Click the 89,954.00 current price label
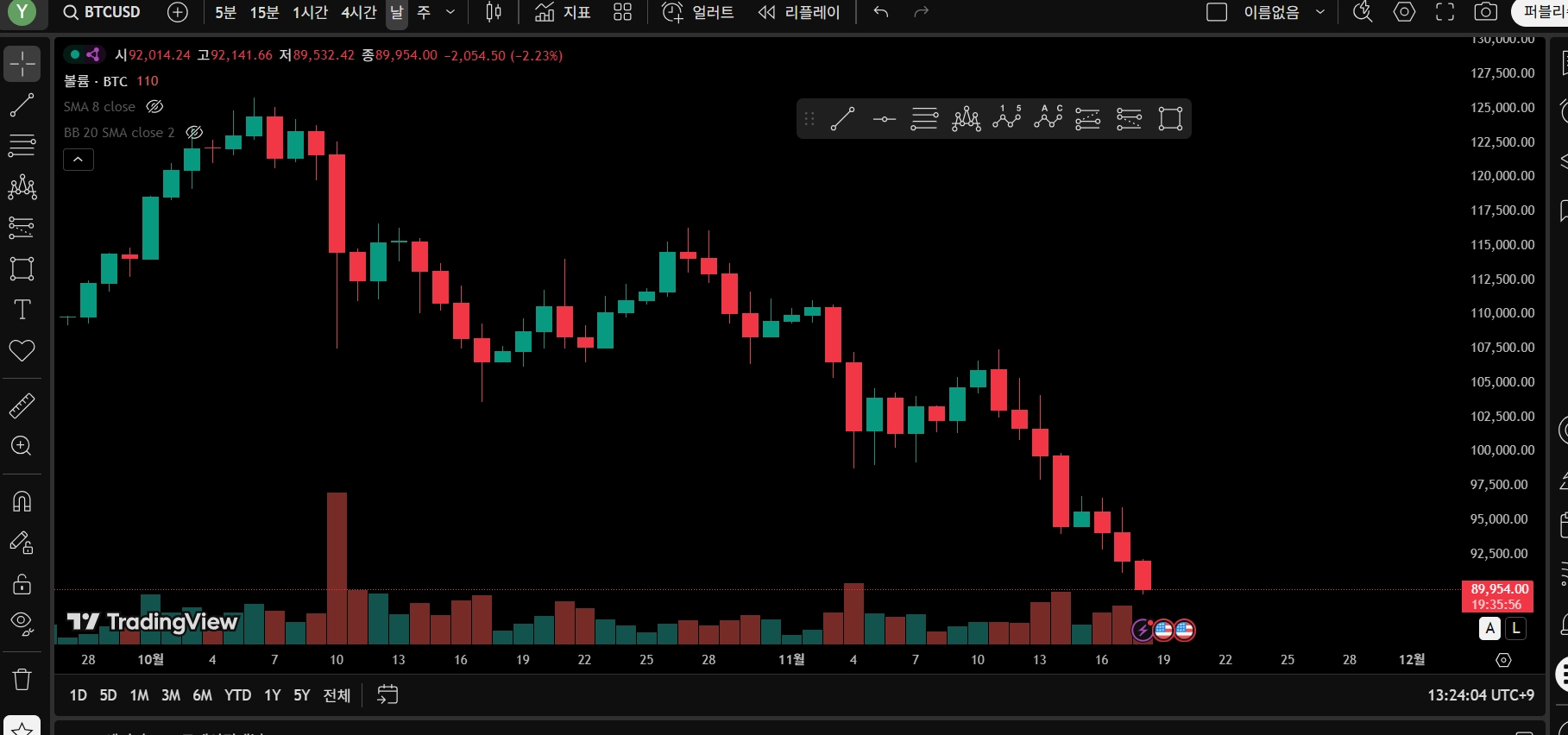This screenshot has height=735, width=1568. point(1497,596)
